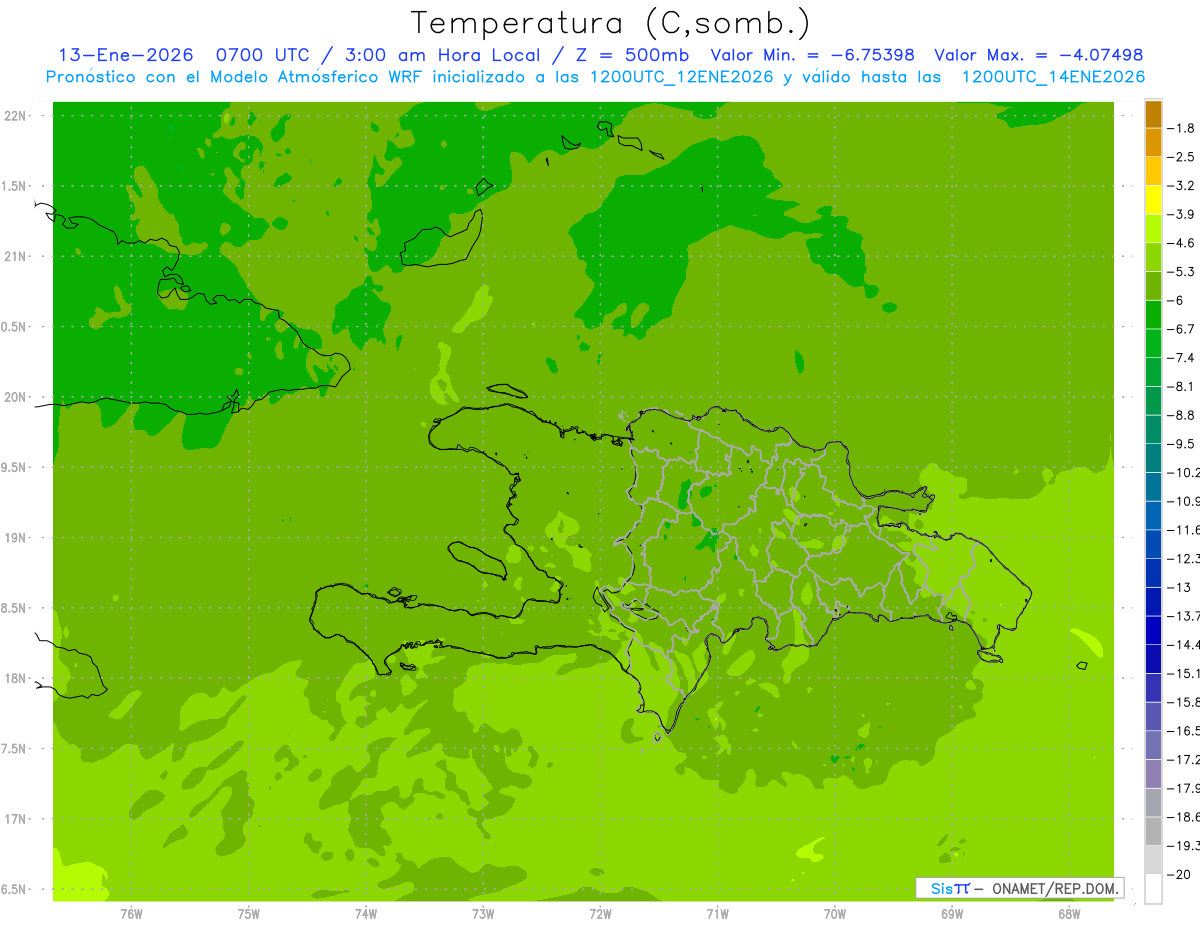Click the '75W' longitude axis label
1200x927 pixels.
(249, 914)
